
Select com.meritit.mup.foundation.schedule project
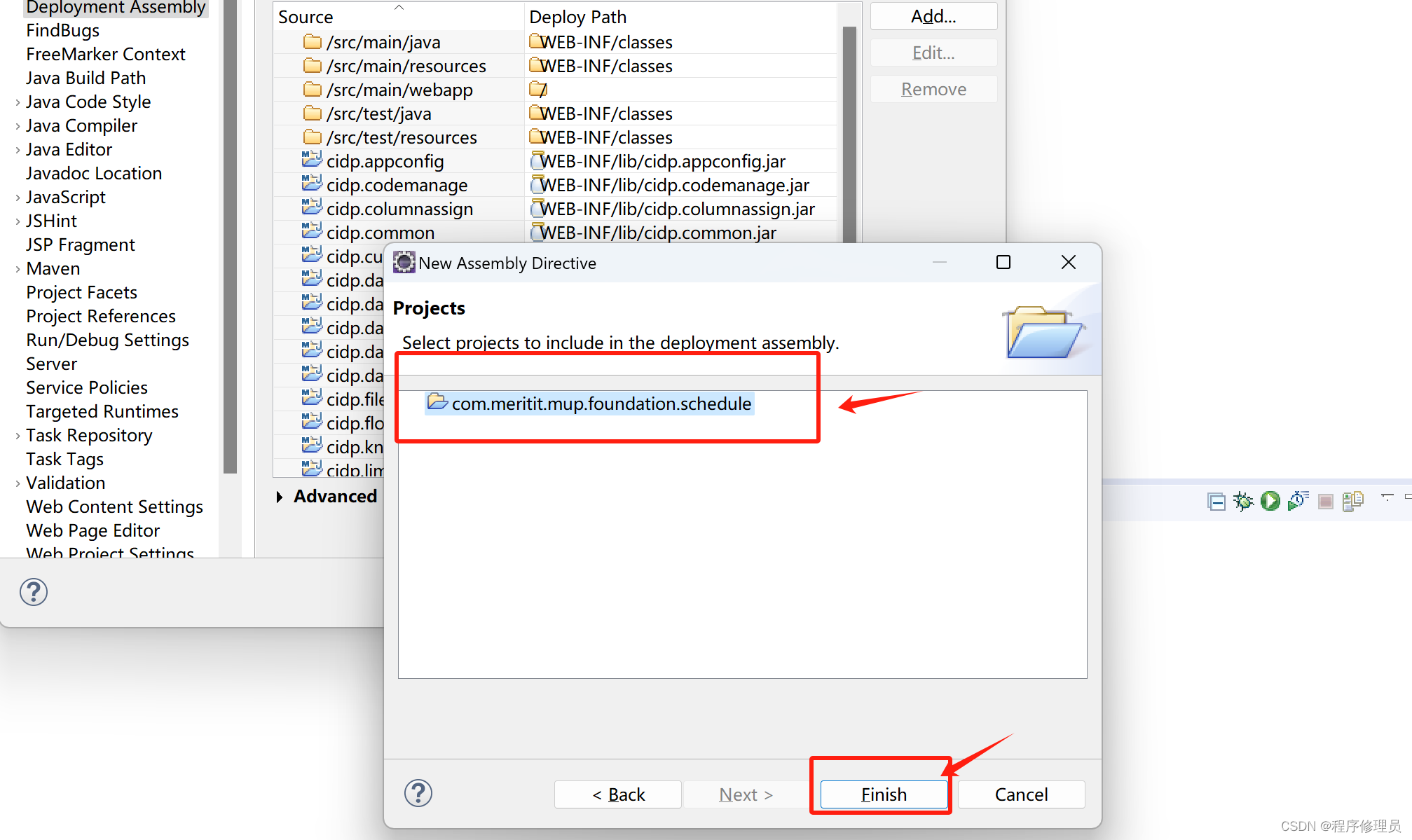pyautogui.click(x=601, y=404)
